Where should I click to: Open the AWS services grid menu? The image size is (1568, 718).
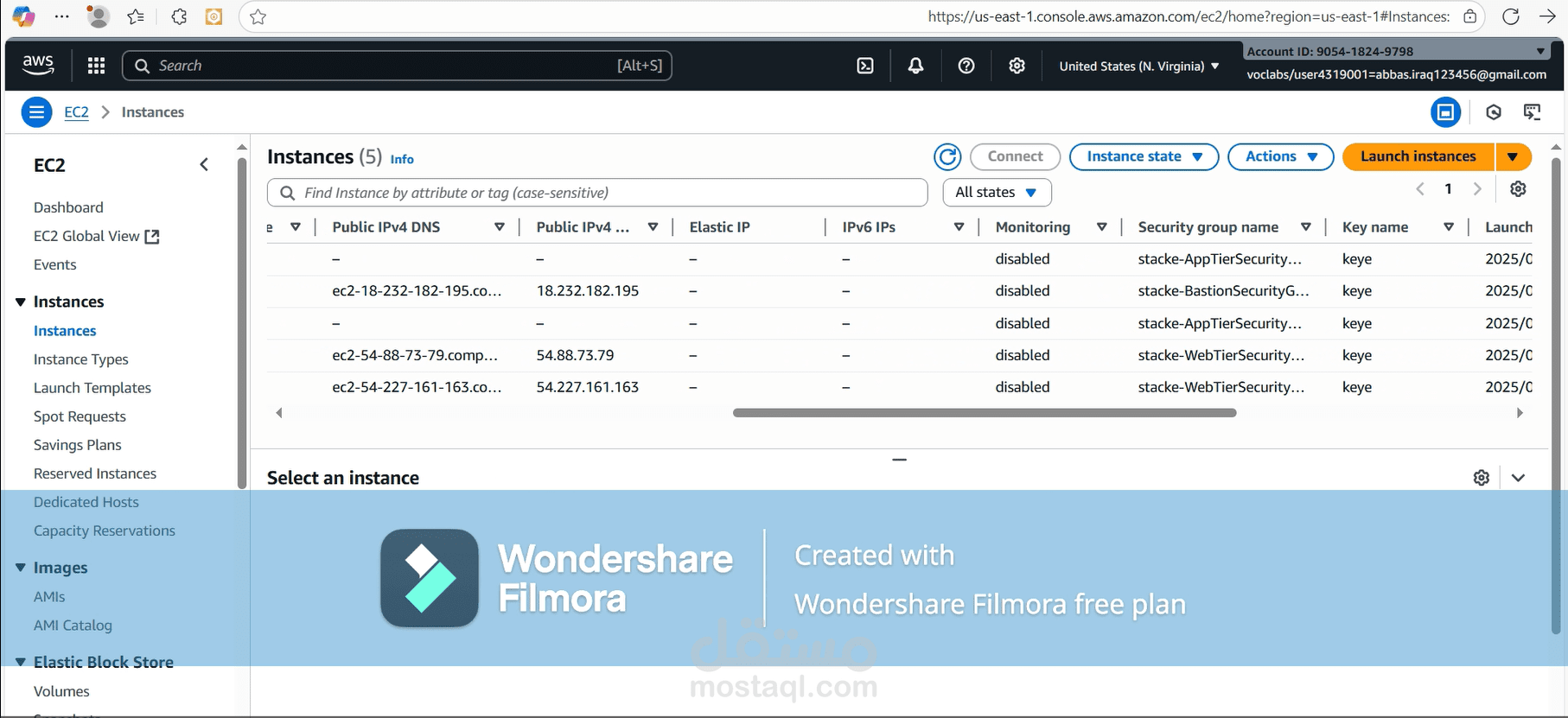click(96, 66)
